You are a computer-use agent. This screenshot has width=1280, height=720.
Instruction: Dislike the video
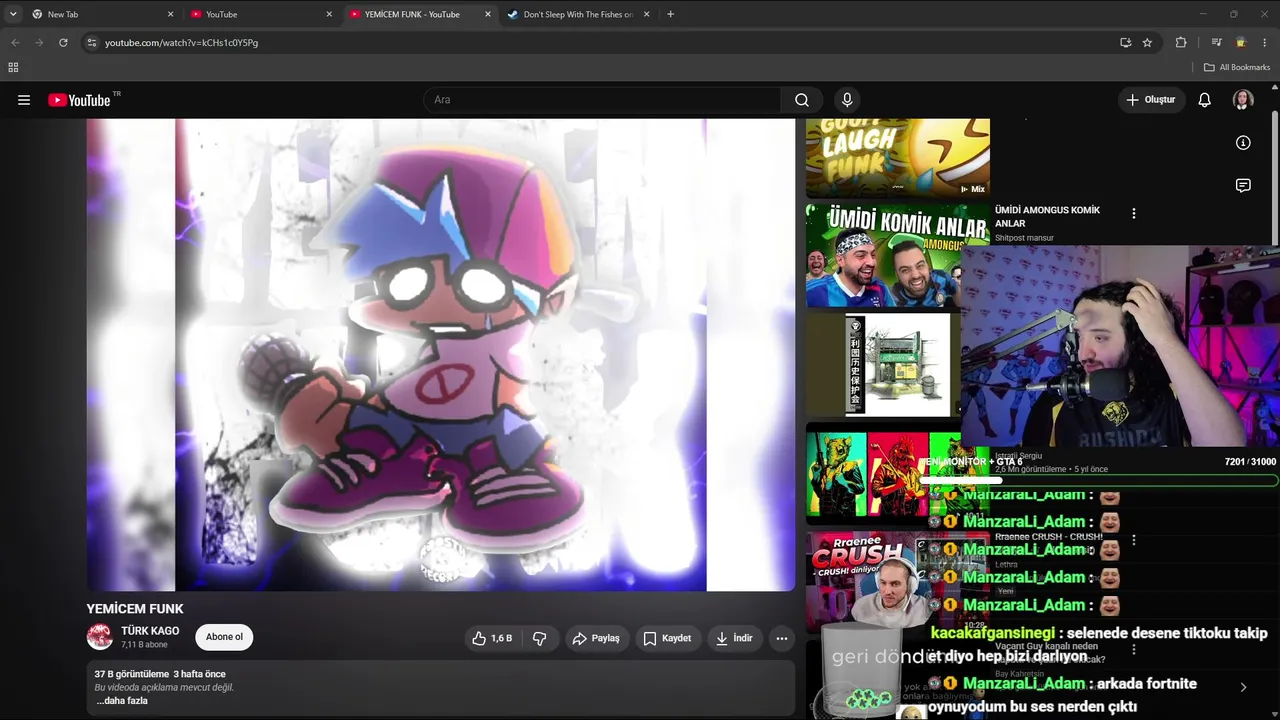(539, 638)
